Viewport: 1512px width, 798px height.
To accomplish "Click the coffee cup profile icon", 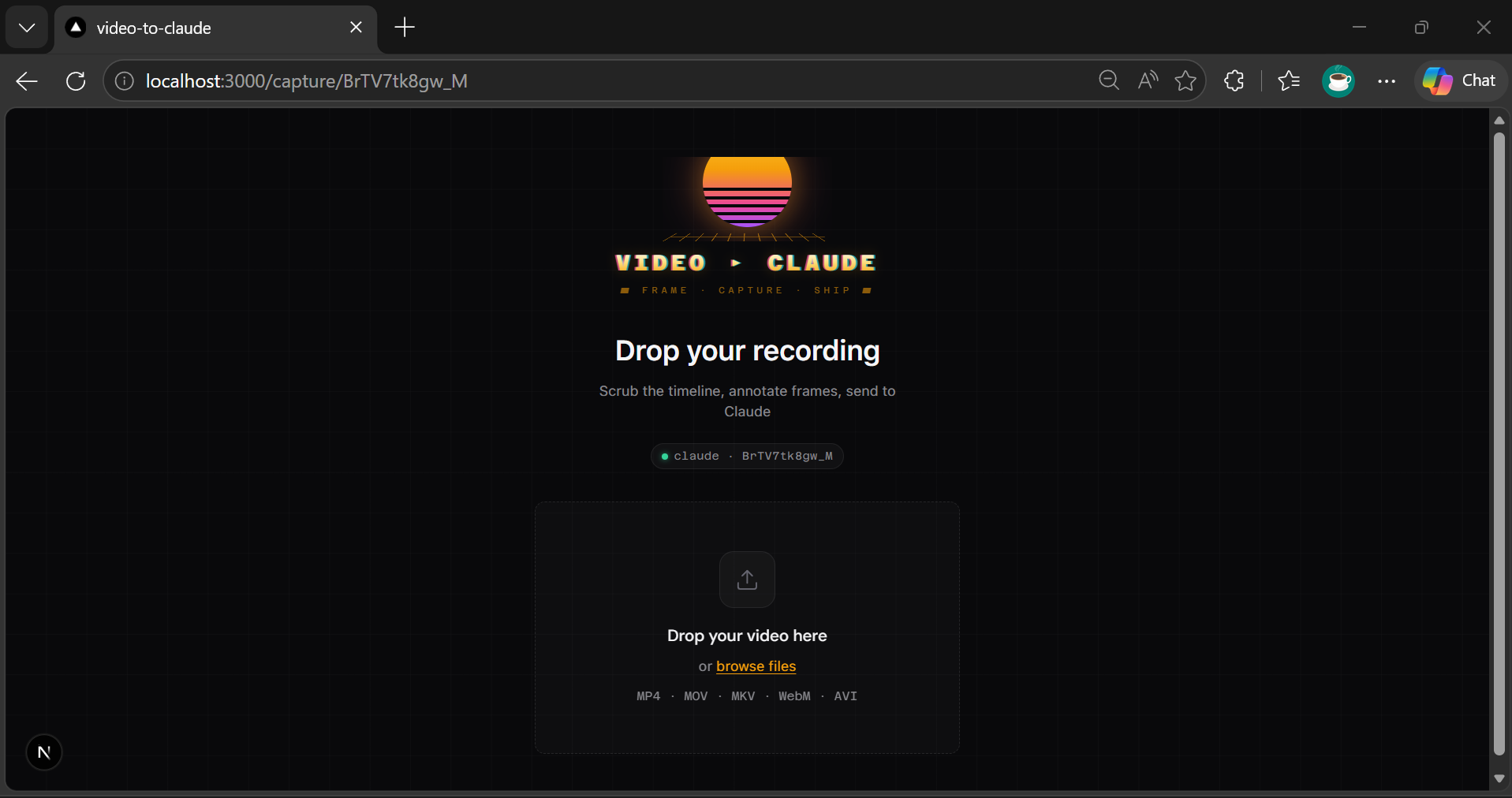I will (x=1338, y=80).
